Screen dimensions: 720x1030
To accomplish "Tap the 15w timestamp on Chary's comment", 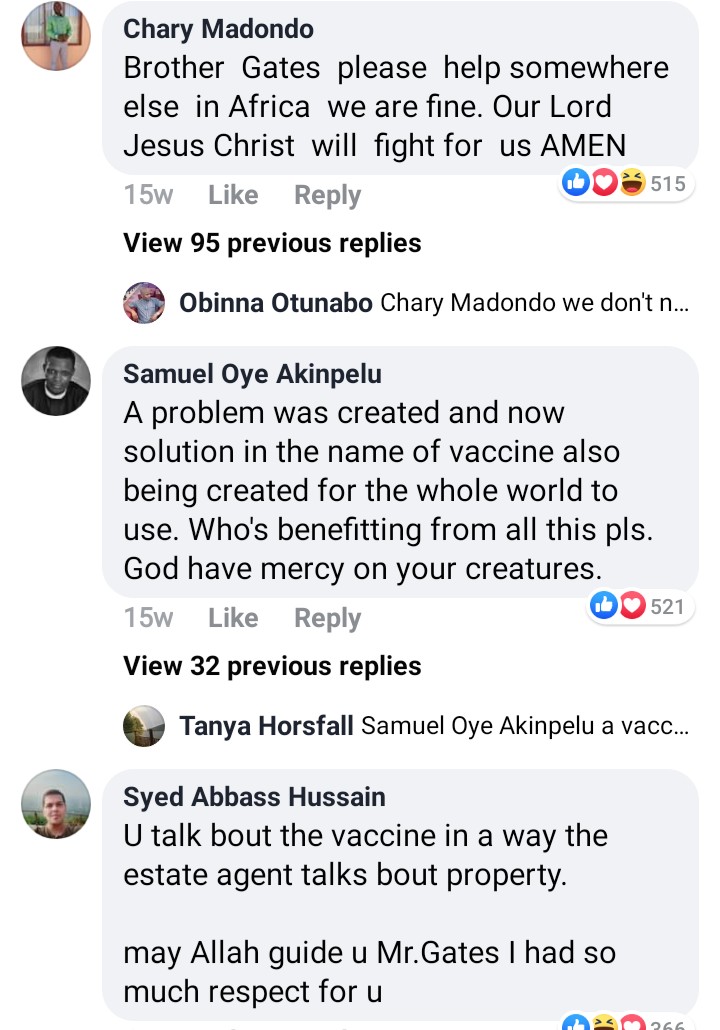I will (x=148, y=195).
